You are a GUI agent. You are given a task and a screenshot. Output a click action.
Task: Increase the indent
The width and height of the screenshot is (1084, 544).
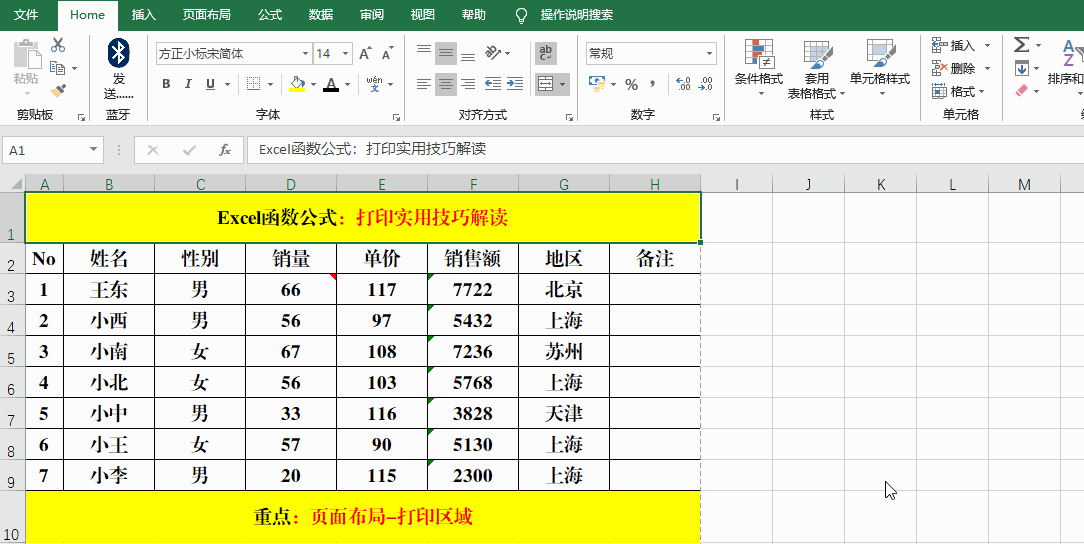click(x=515, y=84)
